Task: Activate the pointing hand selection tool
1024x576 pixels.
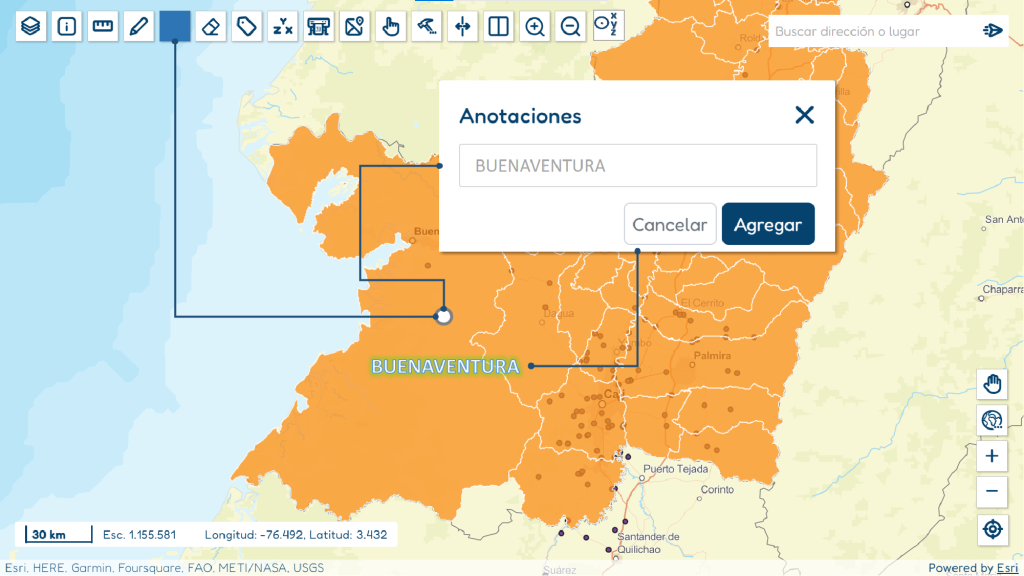Action: click(x=391, y=26)
